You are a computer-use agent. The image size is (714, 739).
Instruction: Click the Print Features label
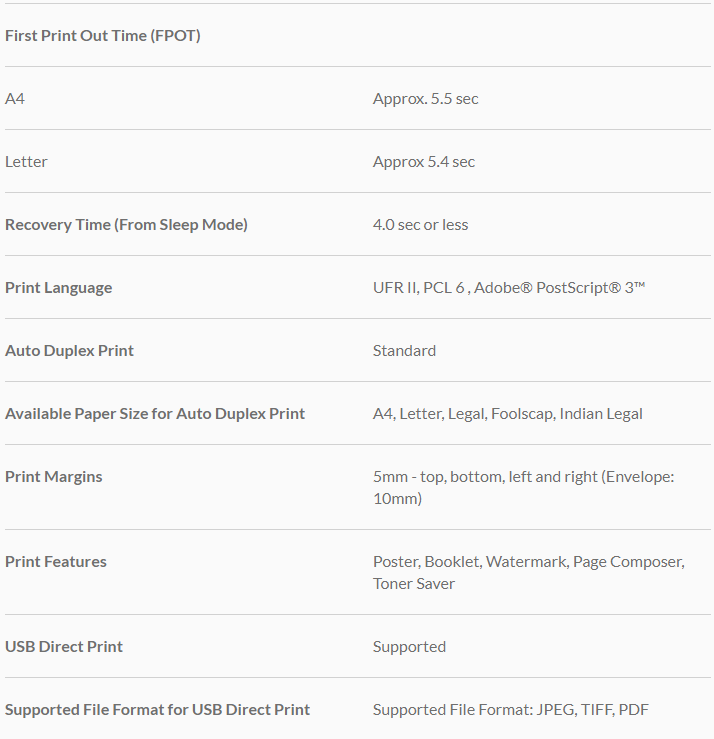pos(56,562)
